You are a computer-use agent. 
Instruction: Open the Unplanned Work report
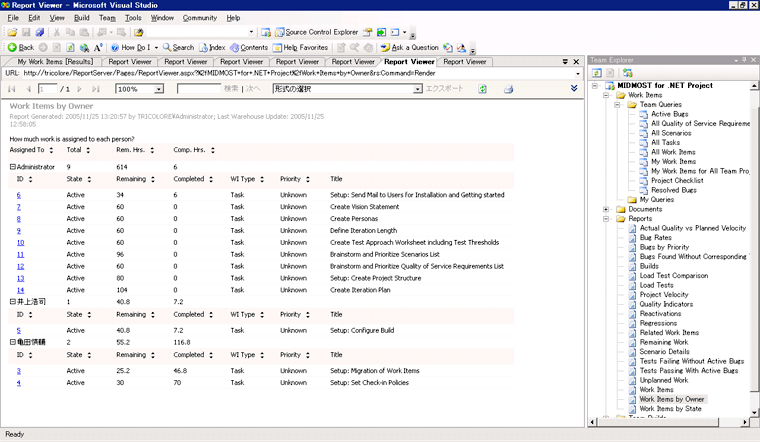664,380
